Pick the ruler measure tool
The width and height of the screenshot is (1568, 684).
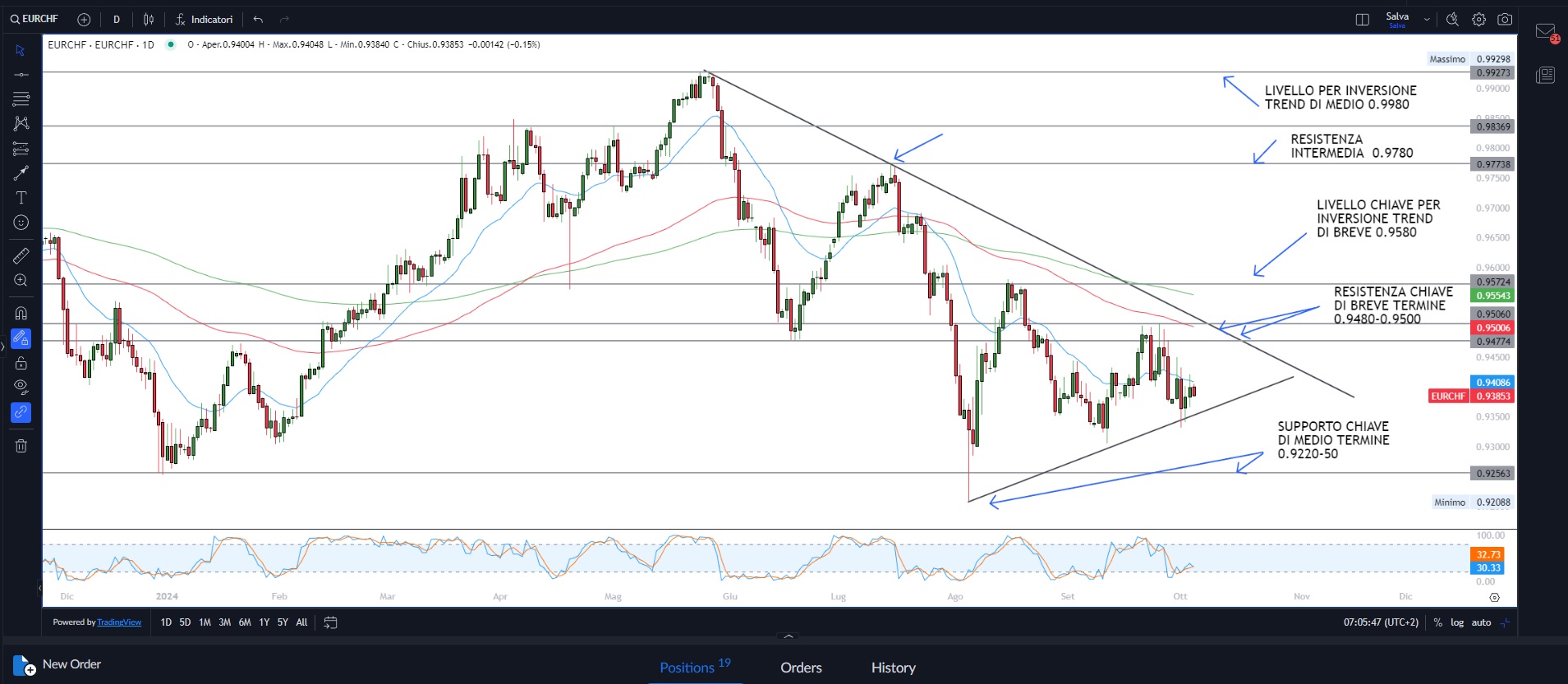point(21,256)
